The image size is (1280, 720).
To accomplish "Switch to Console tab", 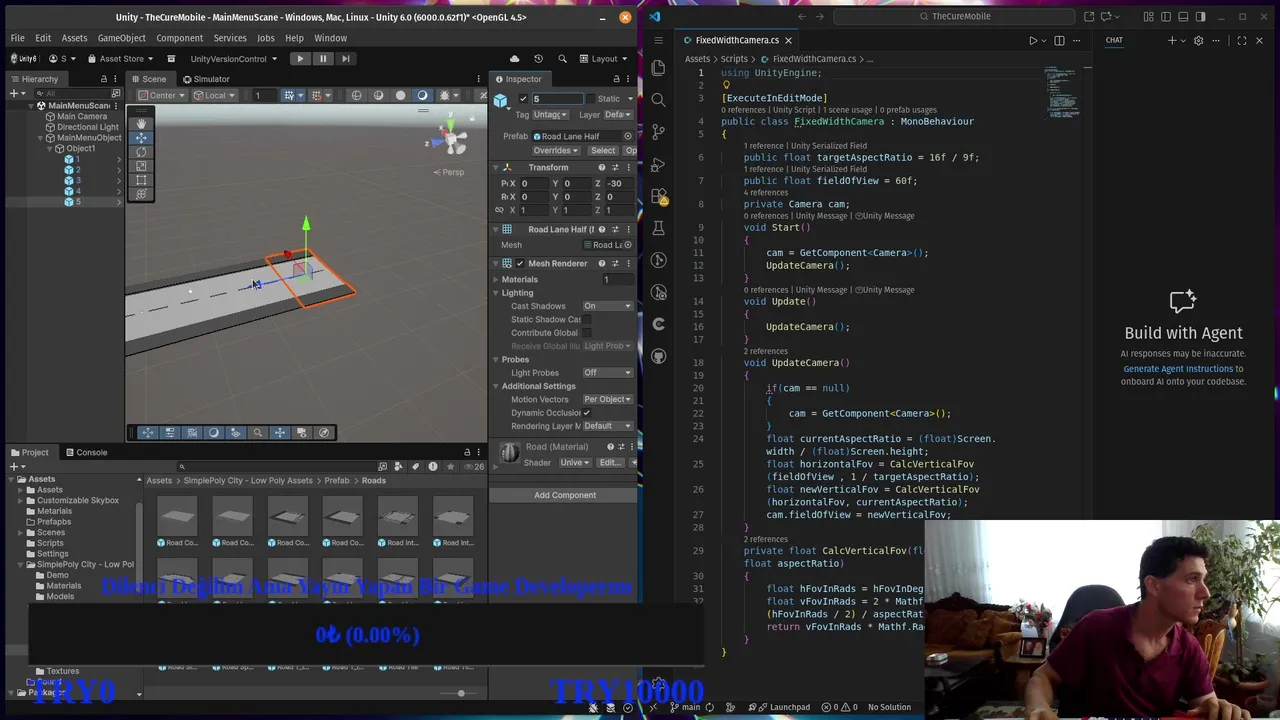I will 85,452.
